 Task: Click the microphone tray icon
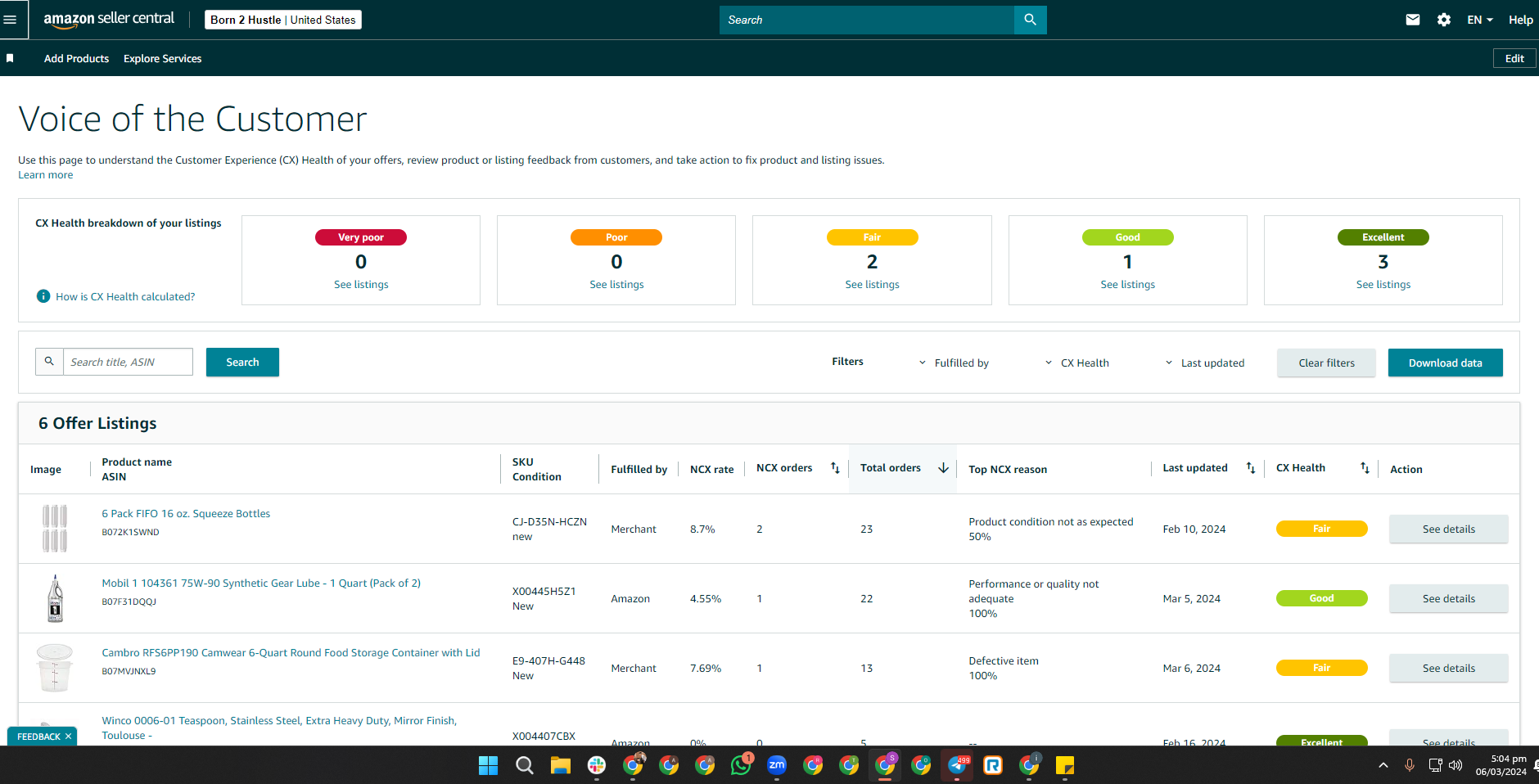1410,765
